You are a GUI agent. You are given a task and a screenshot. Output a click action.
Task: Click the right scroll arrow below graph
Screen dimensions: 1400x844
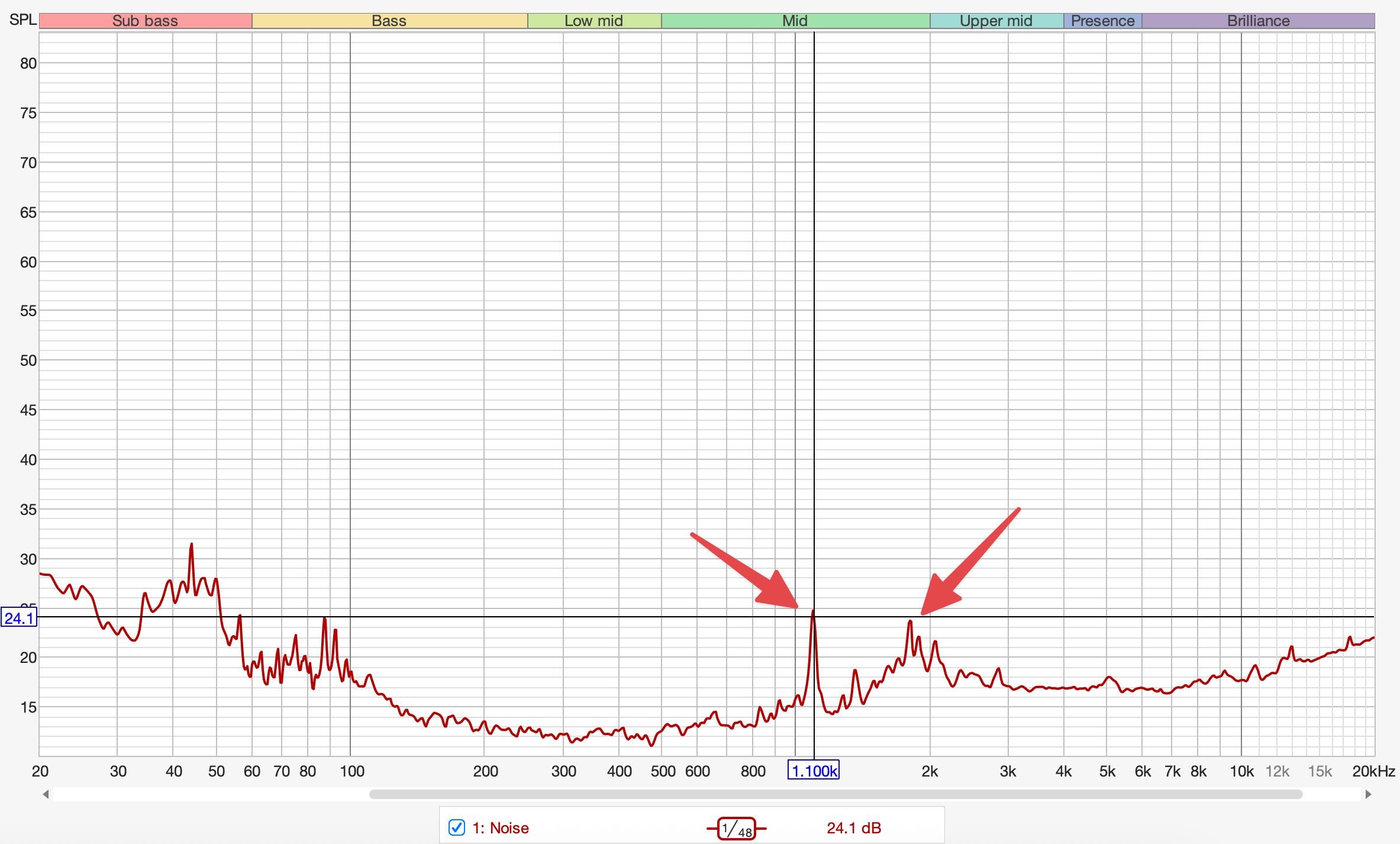point(1368,794)
